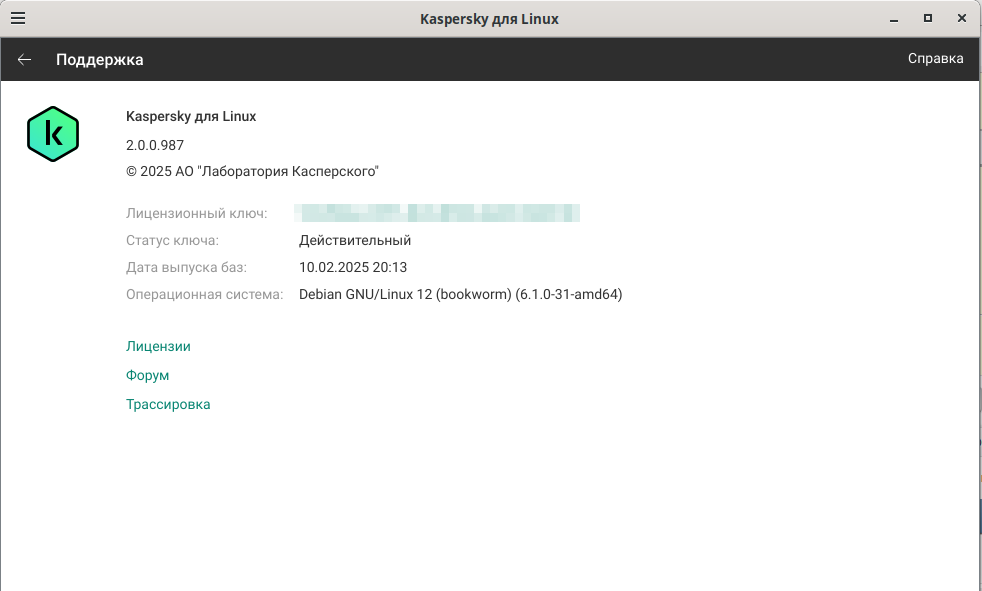Click the copyright line Лаборатория Касперского
Image resolution: width=982 pixels, height=591 pixels.
pos(252,172)
